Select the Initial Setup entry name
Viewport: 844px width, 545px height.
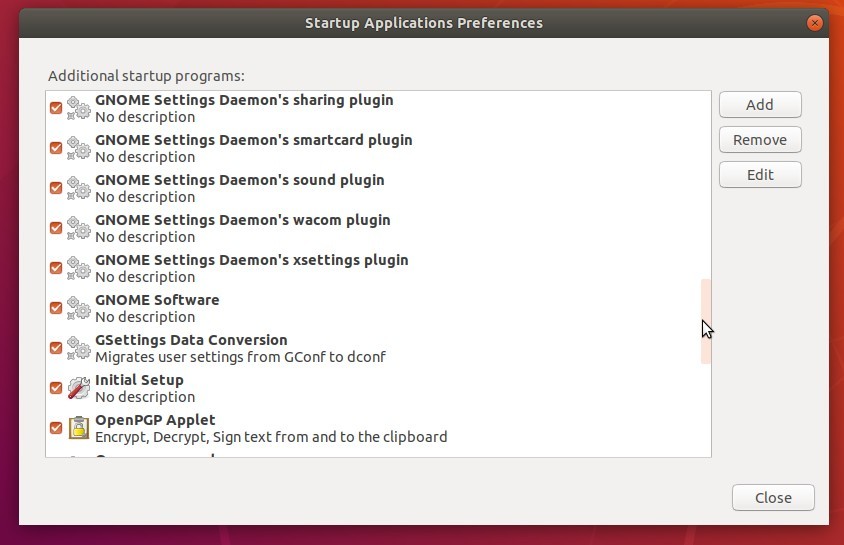pos(139,380)
